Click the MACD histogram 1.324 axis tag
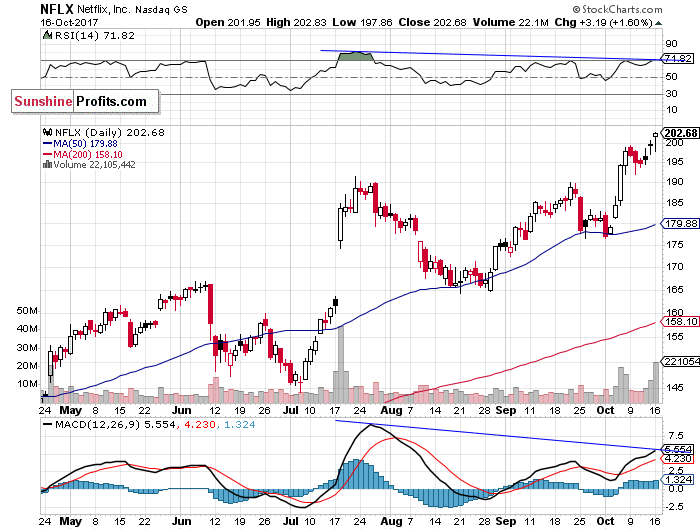This screenshot has width=700, height=530. pos(678,480)
